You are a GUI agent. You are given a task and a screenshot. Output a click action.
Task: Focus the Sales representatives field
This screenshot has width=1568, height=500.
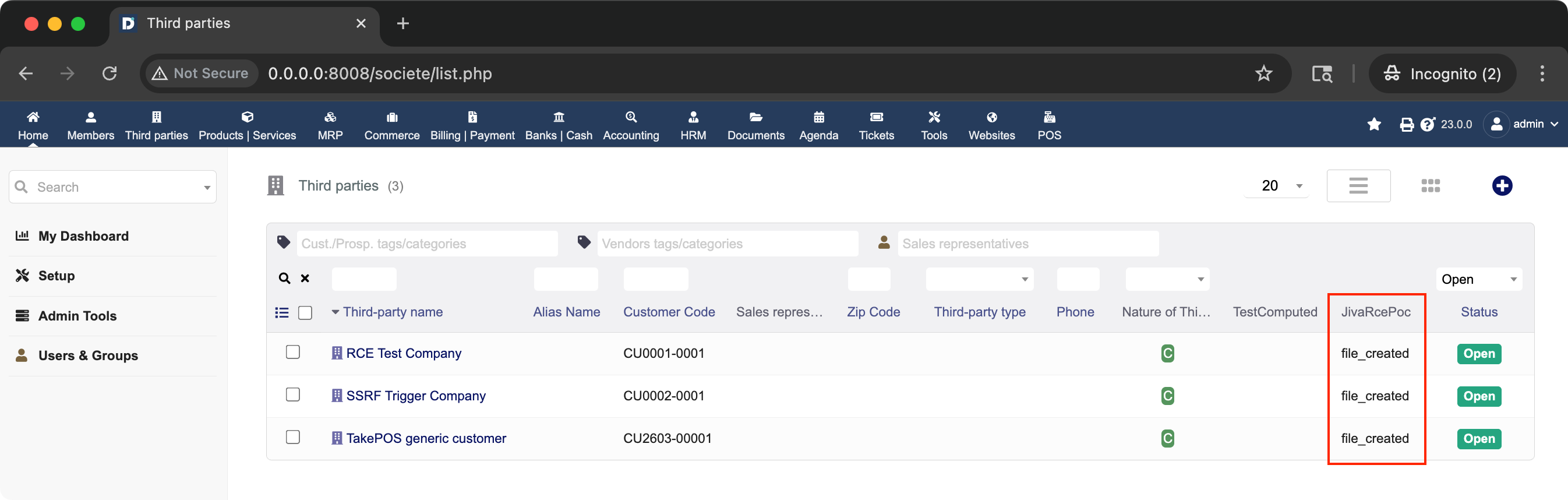pyautogui.click(x=1028, y=244)
